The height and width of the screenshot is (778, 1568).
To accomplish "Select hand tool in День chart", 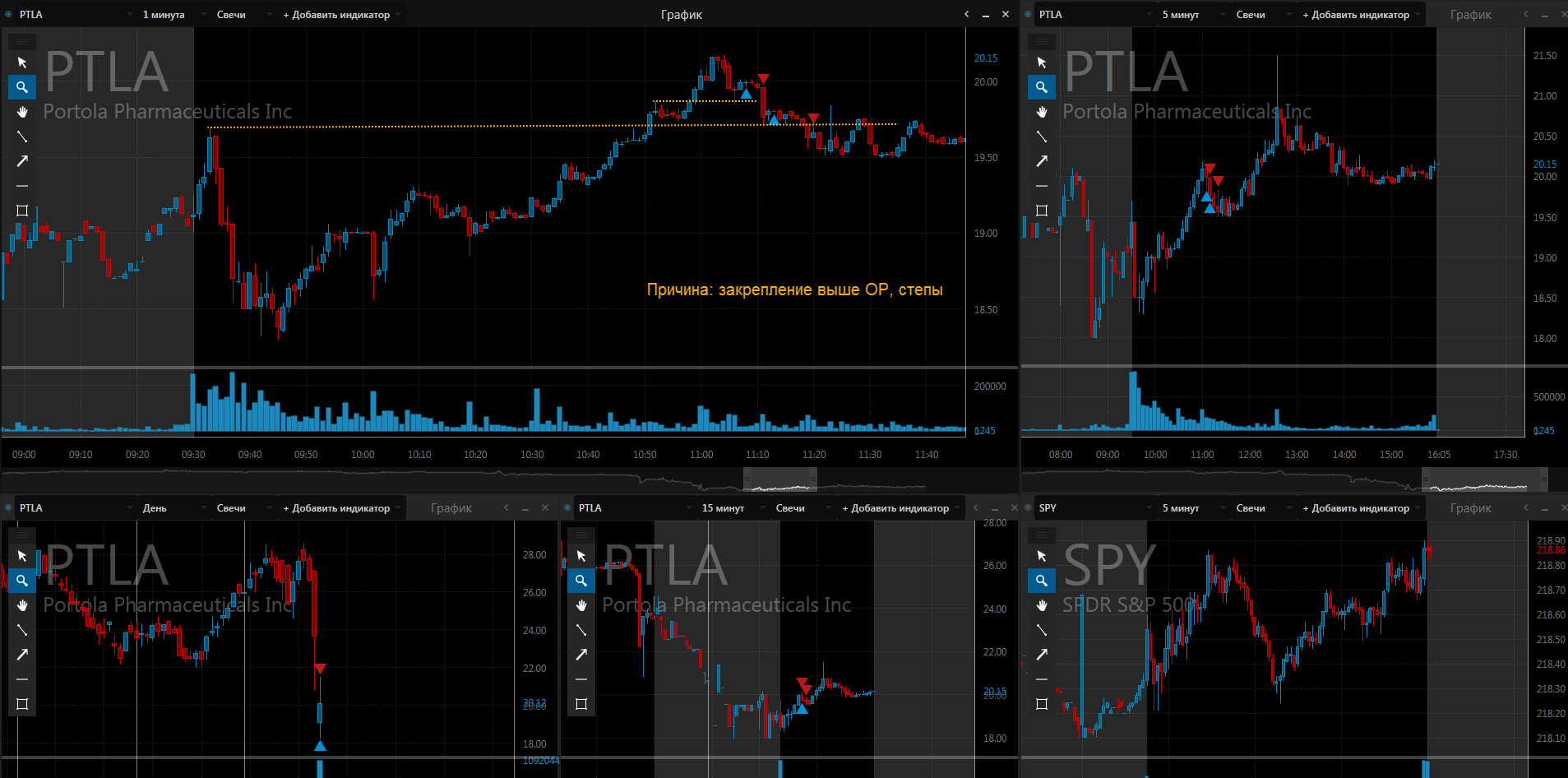I will pyautogui.click(x=22, y=605).
